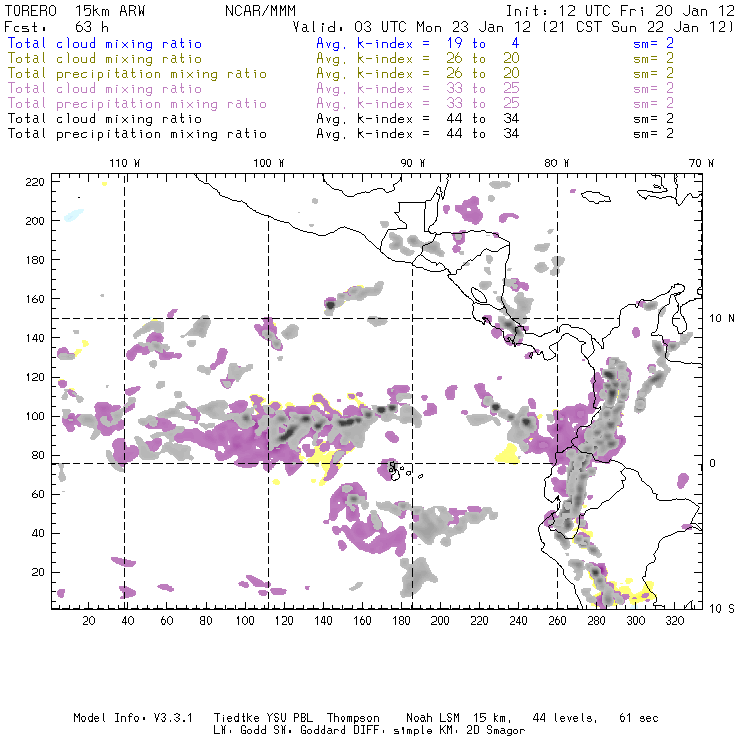
Task: Select the purple "Total cloud mixing ratio" legend row
Action: [340, 89]
